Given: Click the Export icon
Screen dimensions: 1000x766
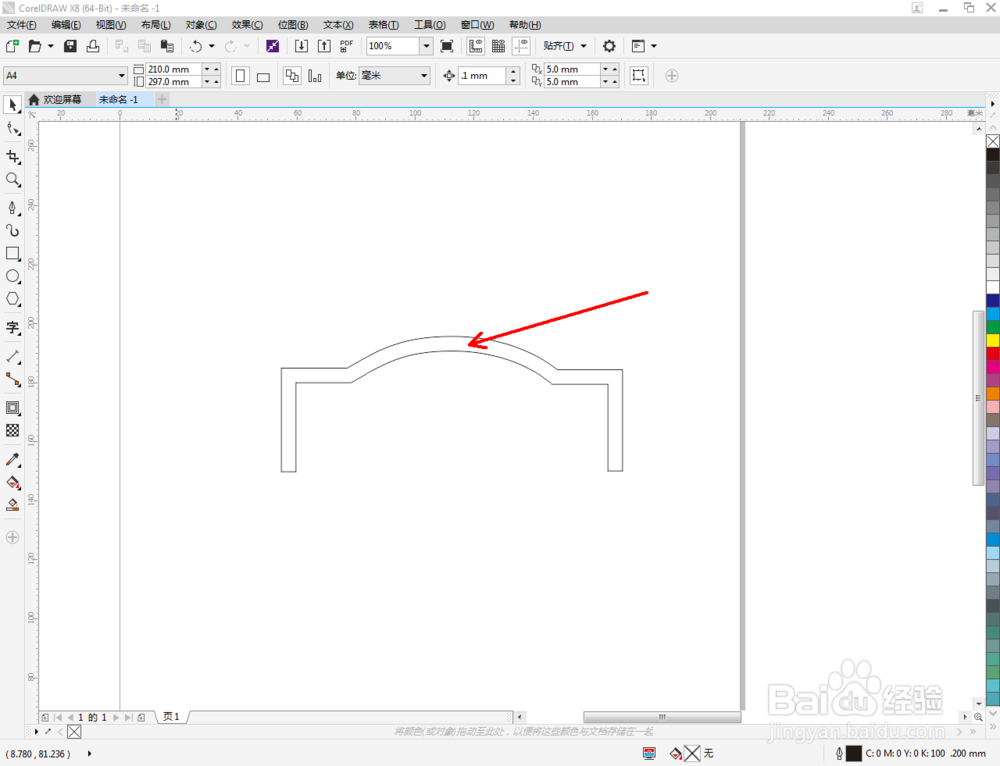Looking at the screenshot, I should tap(324, 46).
